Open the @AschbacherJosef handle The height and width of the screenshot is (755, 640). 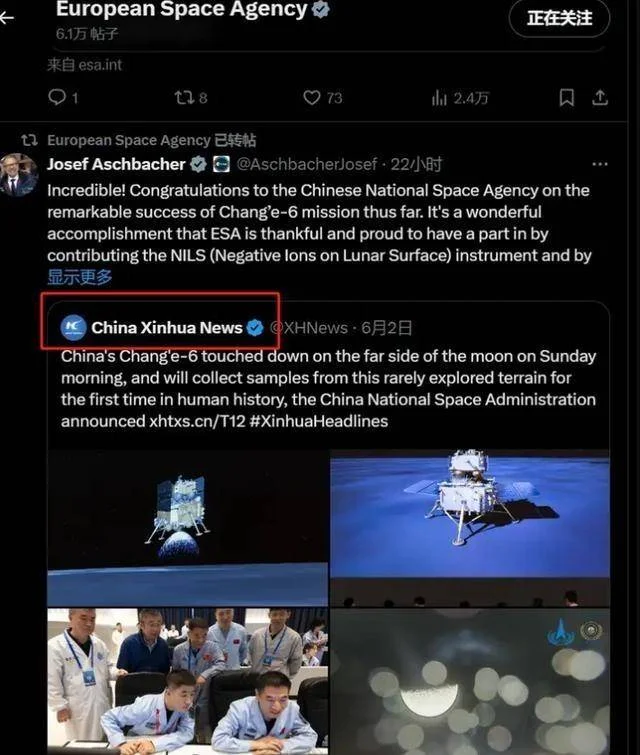307,164
